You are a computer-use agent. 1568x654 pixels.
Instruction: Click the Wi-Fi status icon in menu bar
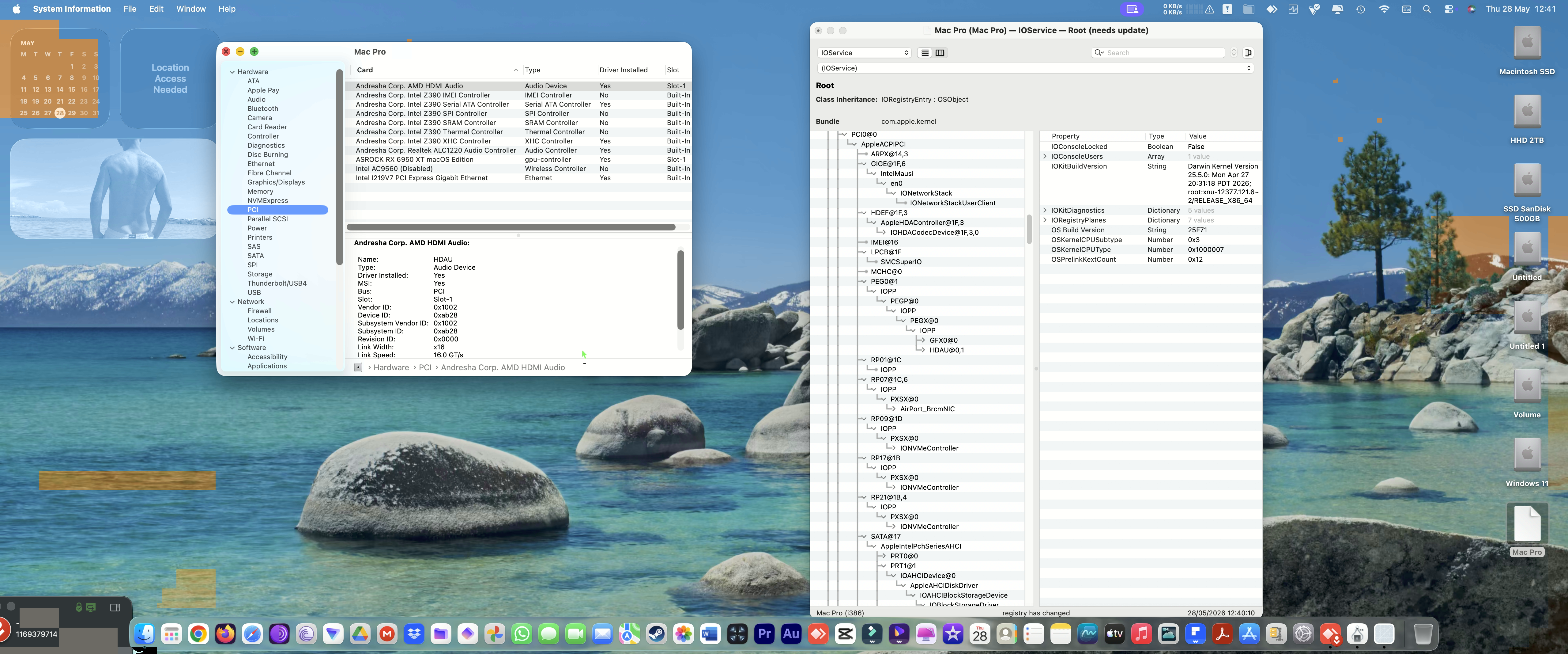pyautogui.click(x=1384, y=9)
